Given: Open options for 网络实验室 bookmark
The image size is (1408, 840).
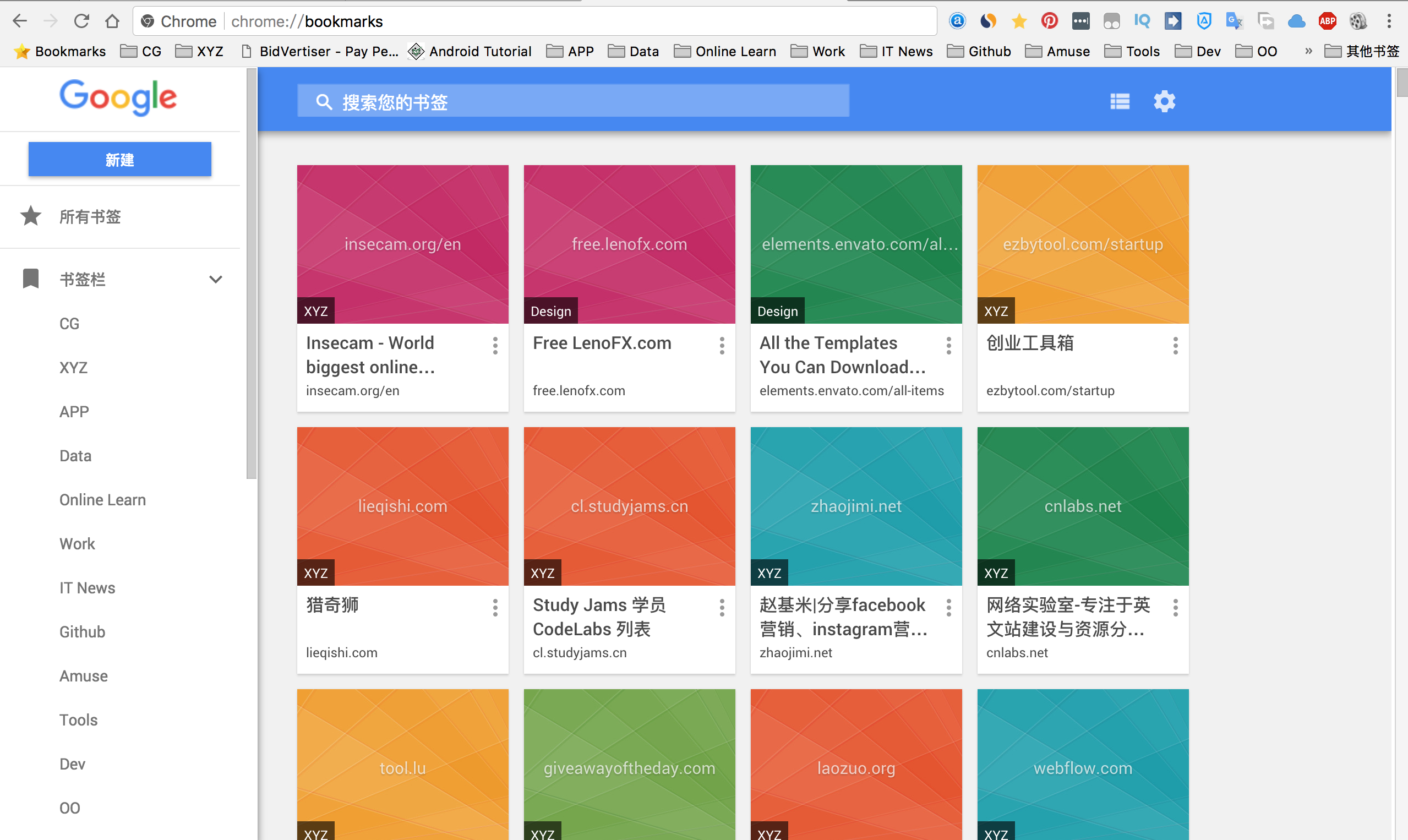Looking at the screenshot, I should (1175, 607).
